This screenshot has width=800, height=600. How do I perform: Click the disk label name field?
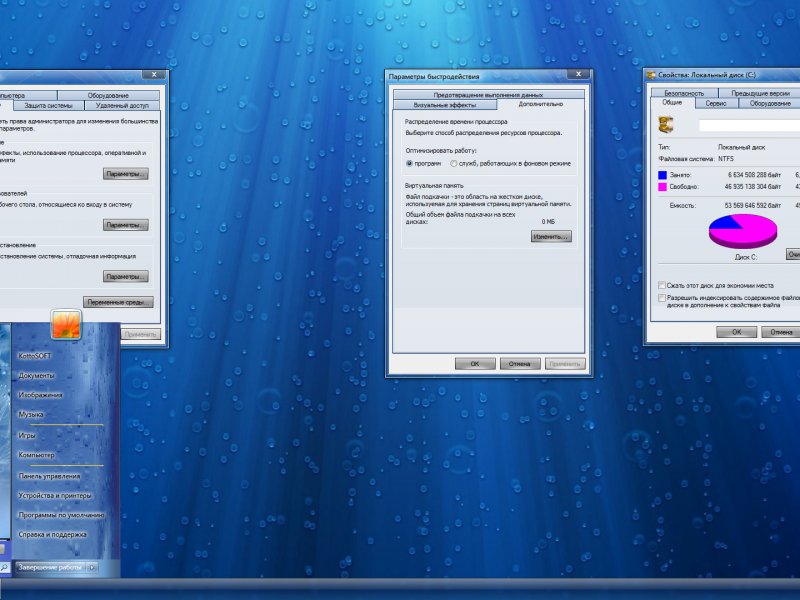(x=749, y=125)
